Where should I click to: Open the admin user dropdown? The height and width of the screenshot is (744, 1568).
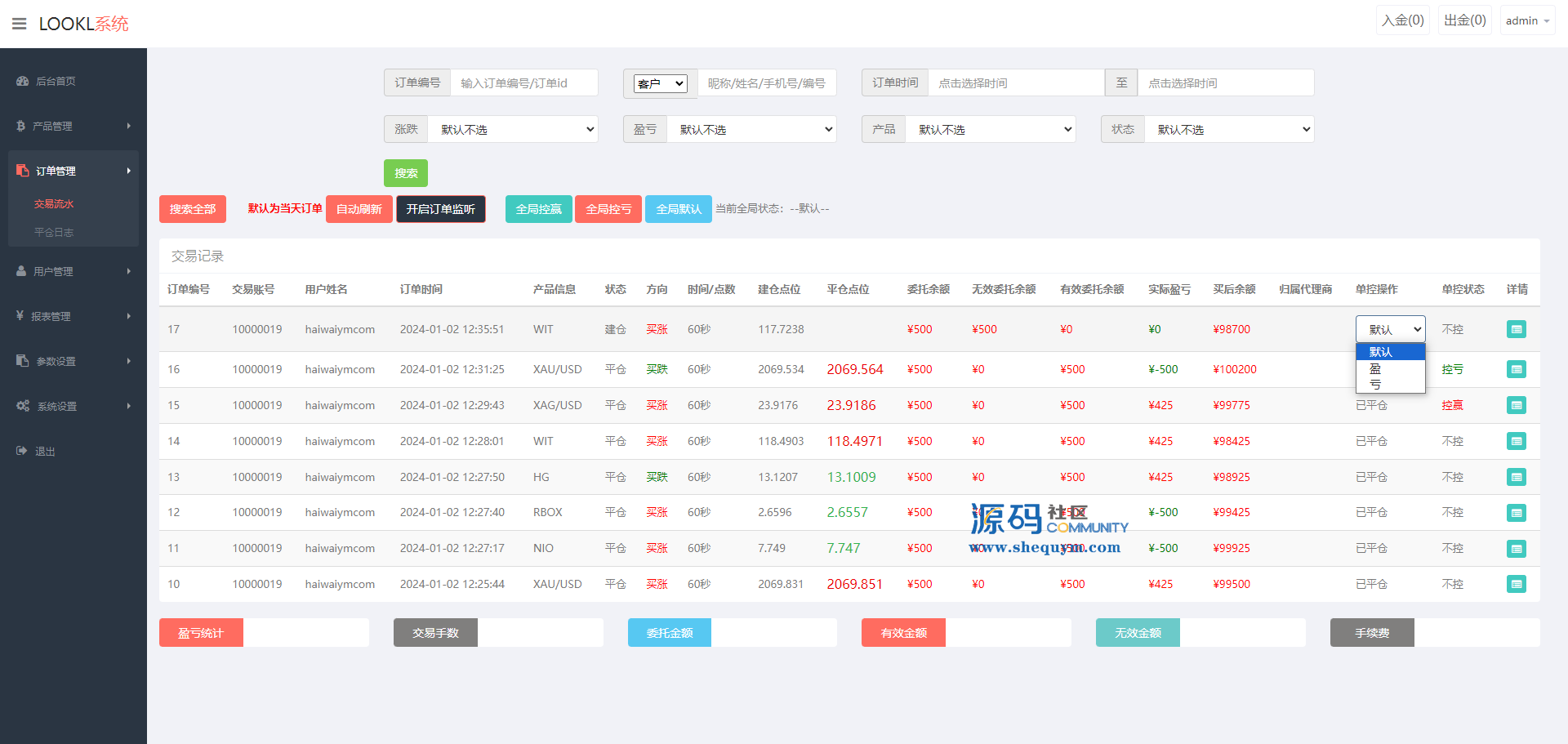[1526, 20]
